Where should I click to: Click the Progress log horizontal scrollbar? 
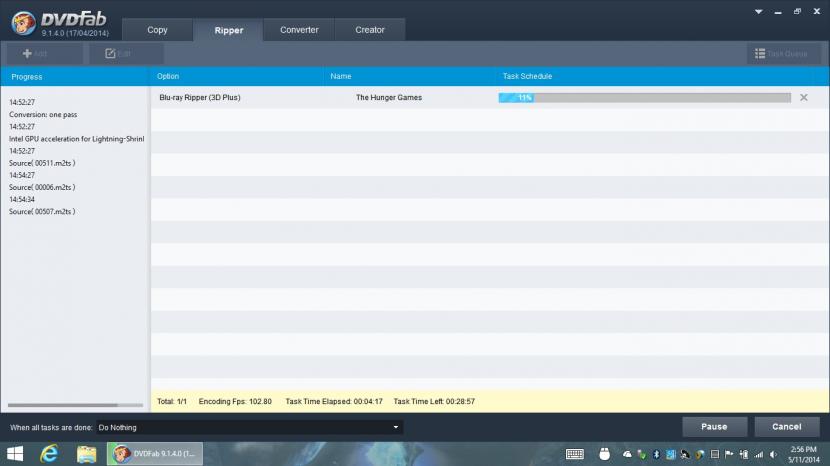click(x=62, y=405)
